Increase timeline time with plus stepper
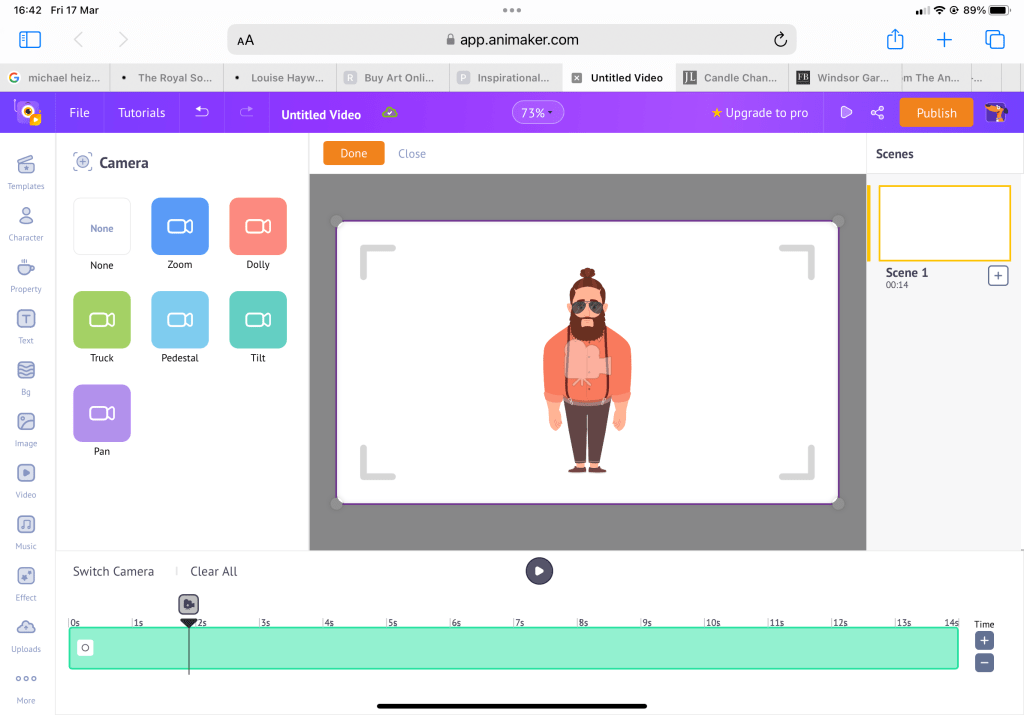This screenshot has width=1024, height=715. [984, 641]
